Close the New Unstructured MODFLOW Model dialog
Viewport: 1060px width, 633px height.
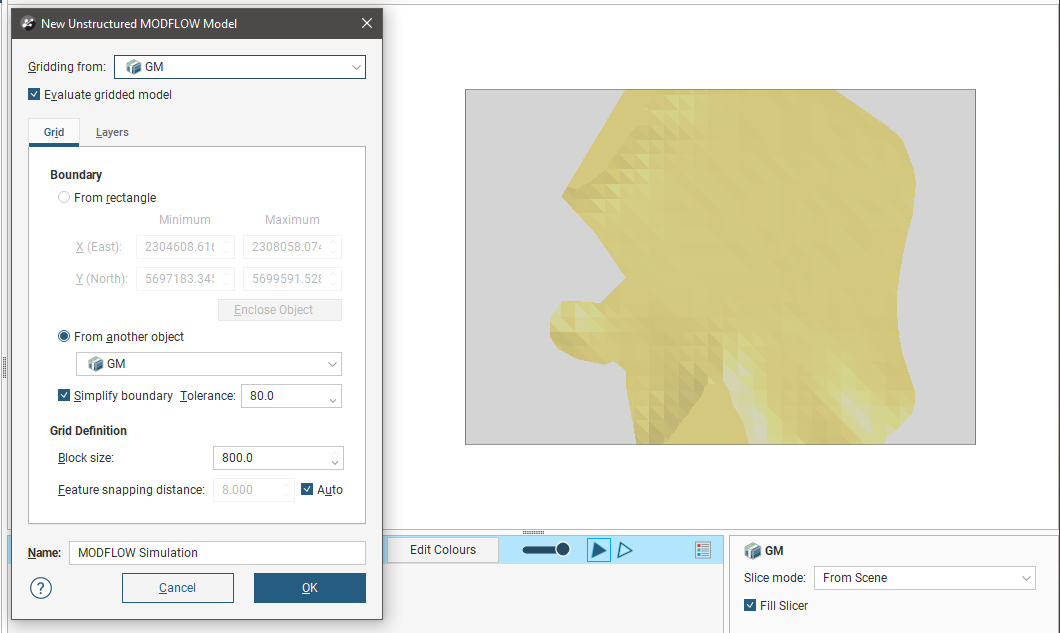(x=367, y=23)
